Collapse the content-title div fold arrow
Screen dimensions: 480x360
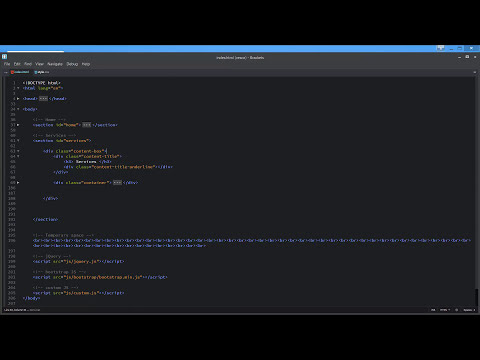18,156
